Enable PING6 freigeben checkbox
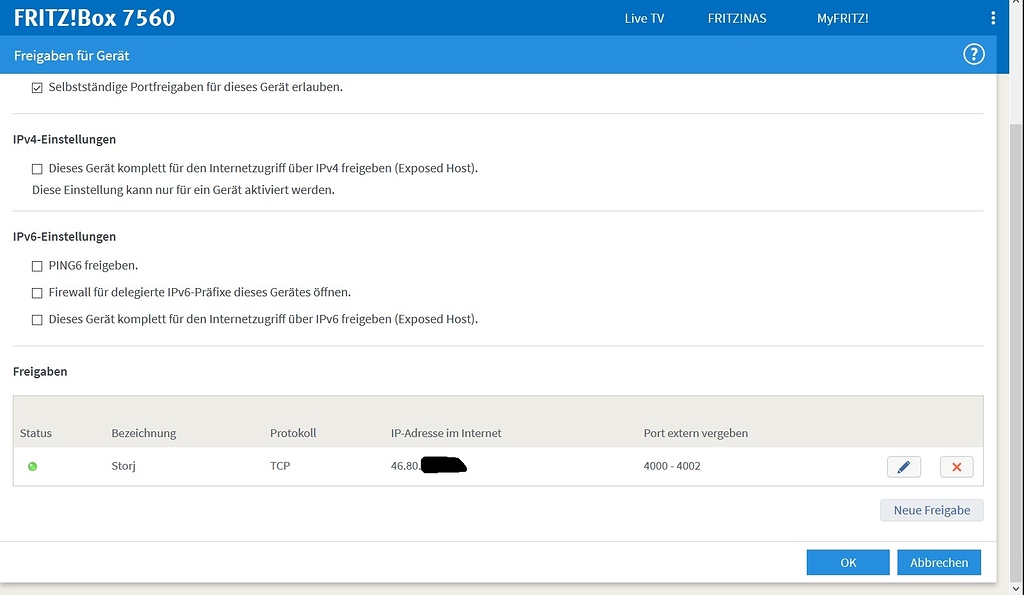Viewport: 1024px width, 595px height. click(x=37, y=266)
